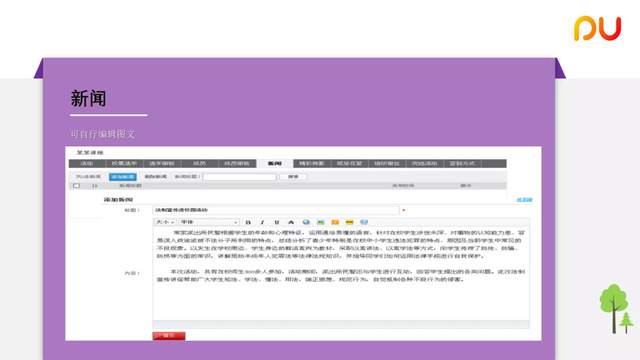Click the red 提交 submit button
This screenshot has height=360, width=640.
click(x=169, y=336)
